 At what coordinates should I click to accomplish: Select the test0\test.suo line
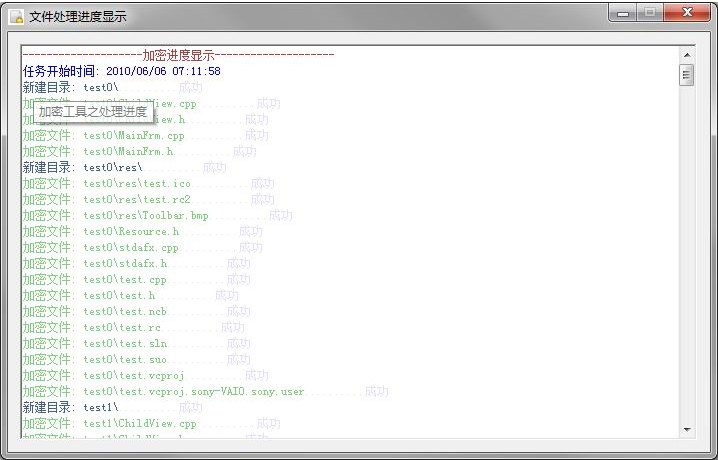pyautogui.click(x=137, y=360)
